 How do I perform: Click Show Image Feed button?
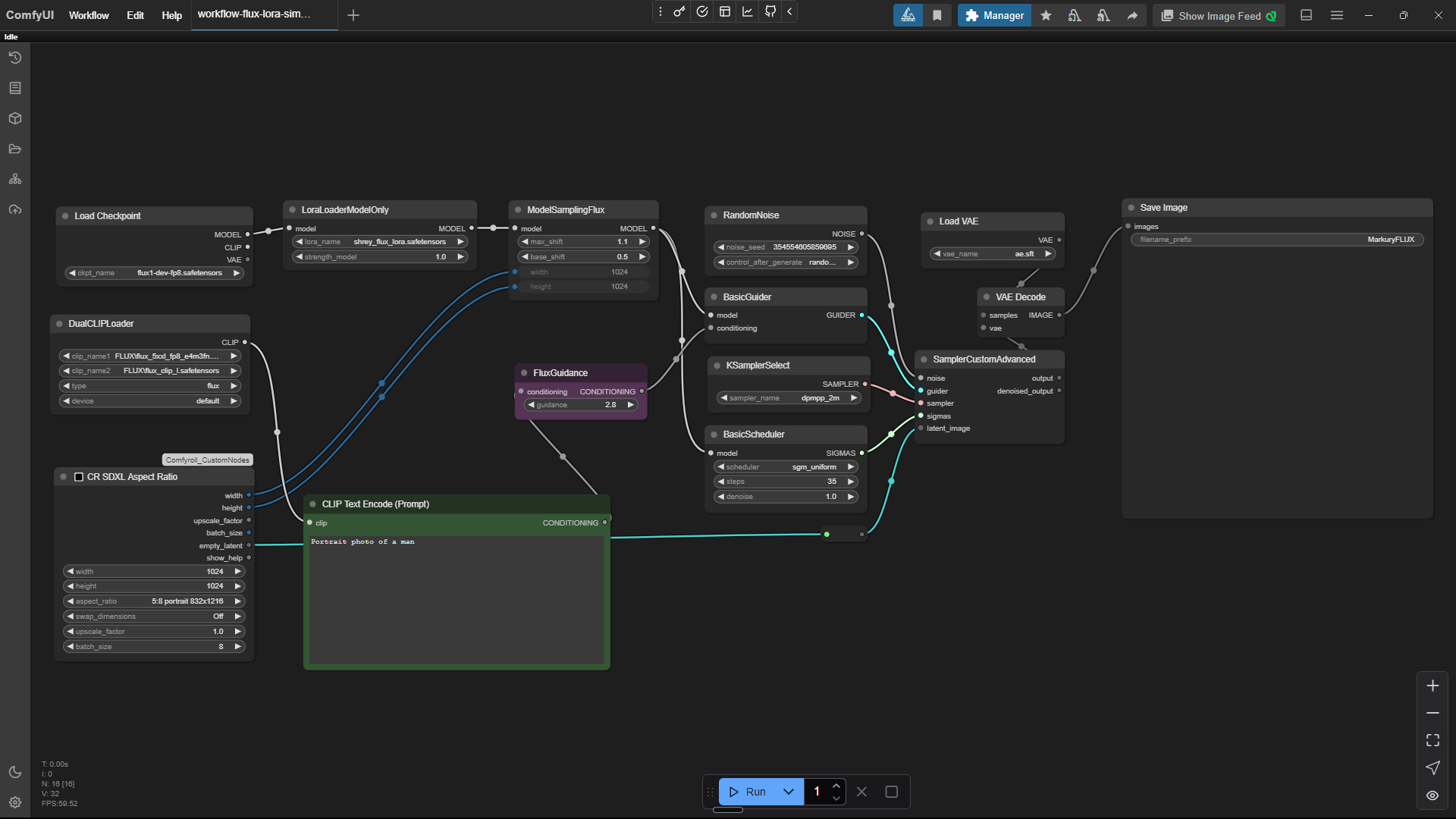coord(1219,15)
